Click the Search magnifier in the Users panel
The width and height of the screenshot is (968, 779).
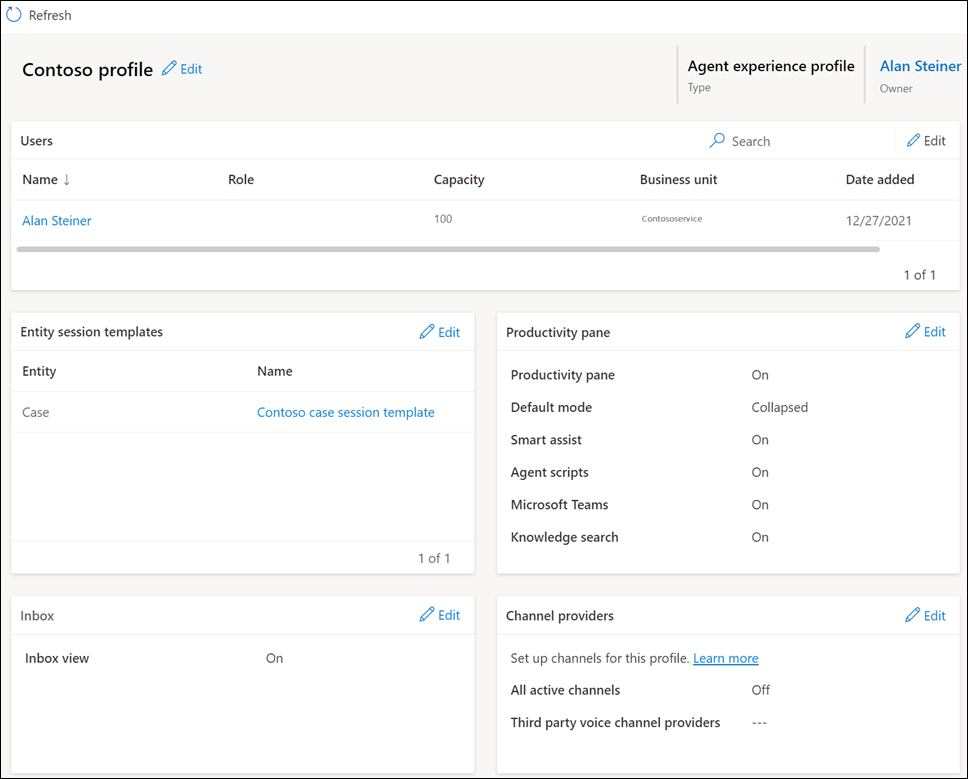coord(717,141)
